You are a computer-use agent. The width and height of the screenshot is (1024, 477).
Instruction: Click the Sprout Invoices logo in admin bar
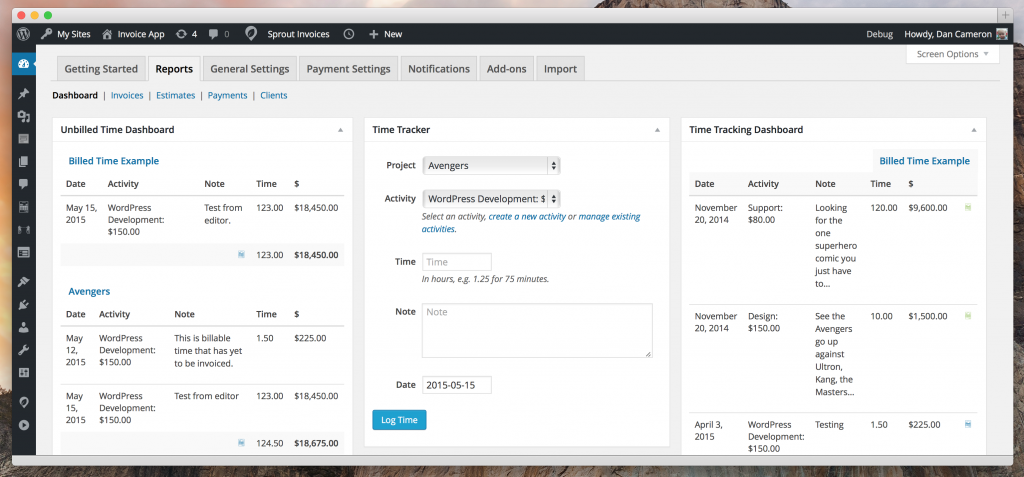point(251,34)
